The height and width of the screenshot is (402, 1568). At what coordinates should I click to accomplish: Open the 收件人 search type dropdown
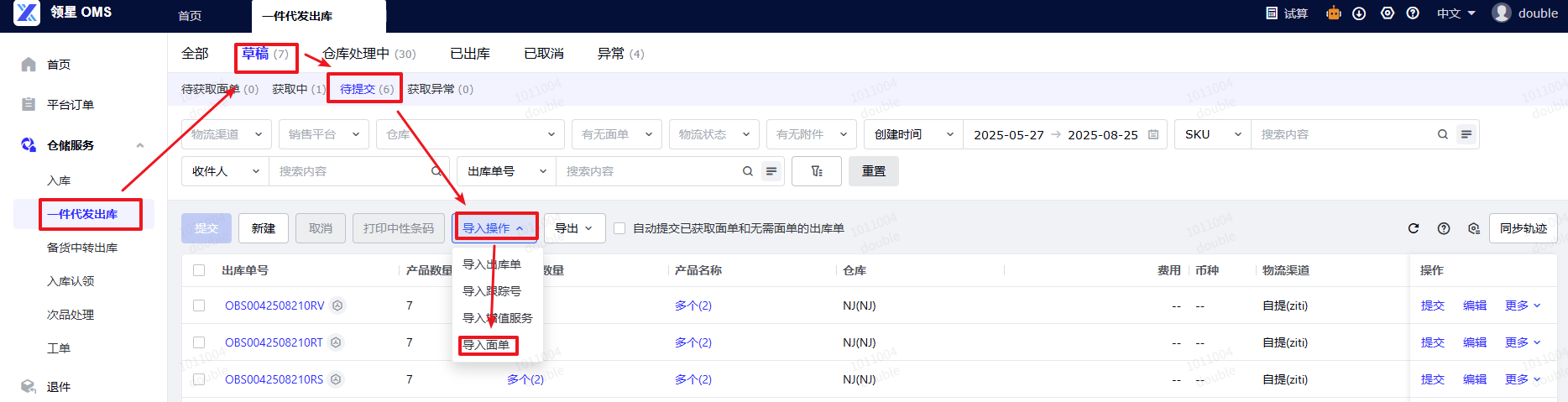pyautogui.click(x=226, y=171)
